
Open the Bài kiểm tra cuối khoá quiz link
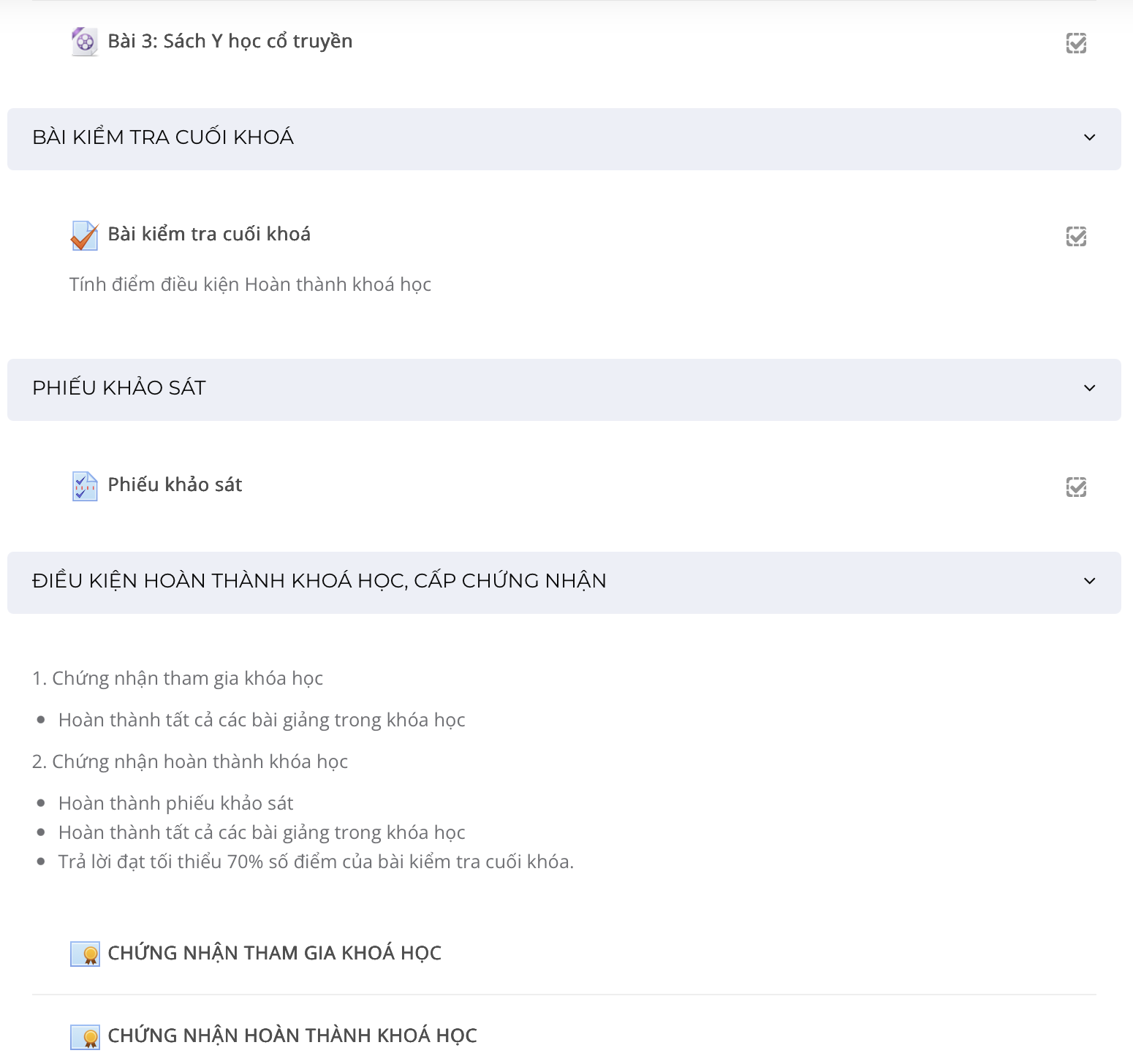[209, 234]
